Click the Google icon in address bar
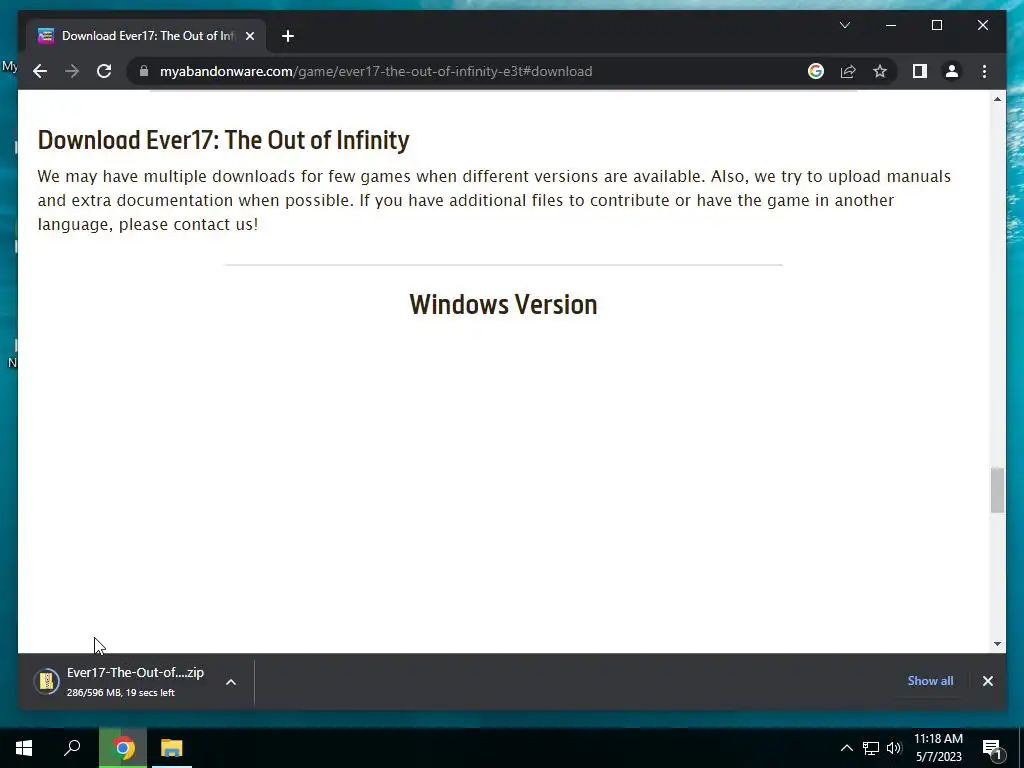 click(x=816, y=71)
